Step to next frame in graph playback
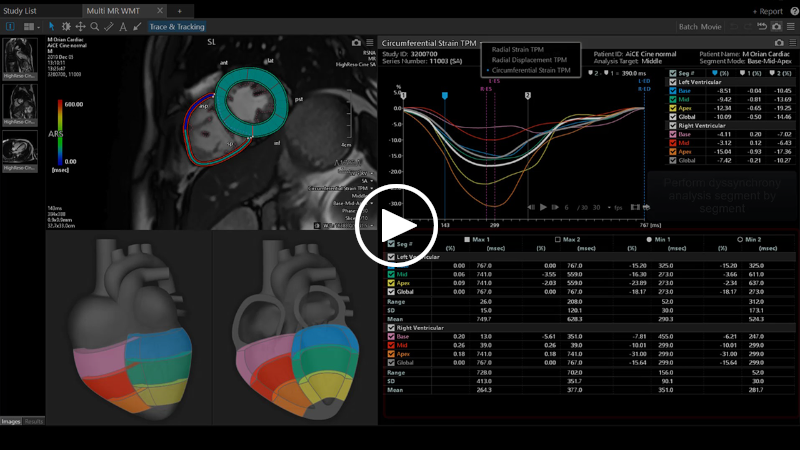The height and width of the screenshot is (450, 800). (x=555, y=207)
